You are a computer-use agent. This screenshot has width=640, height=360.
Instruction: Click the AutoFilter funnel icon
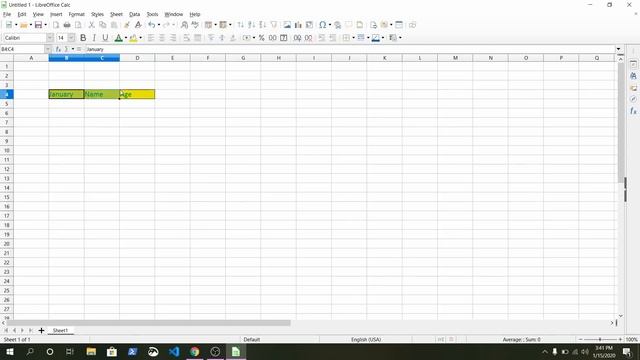pos(273,25)
